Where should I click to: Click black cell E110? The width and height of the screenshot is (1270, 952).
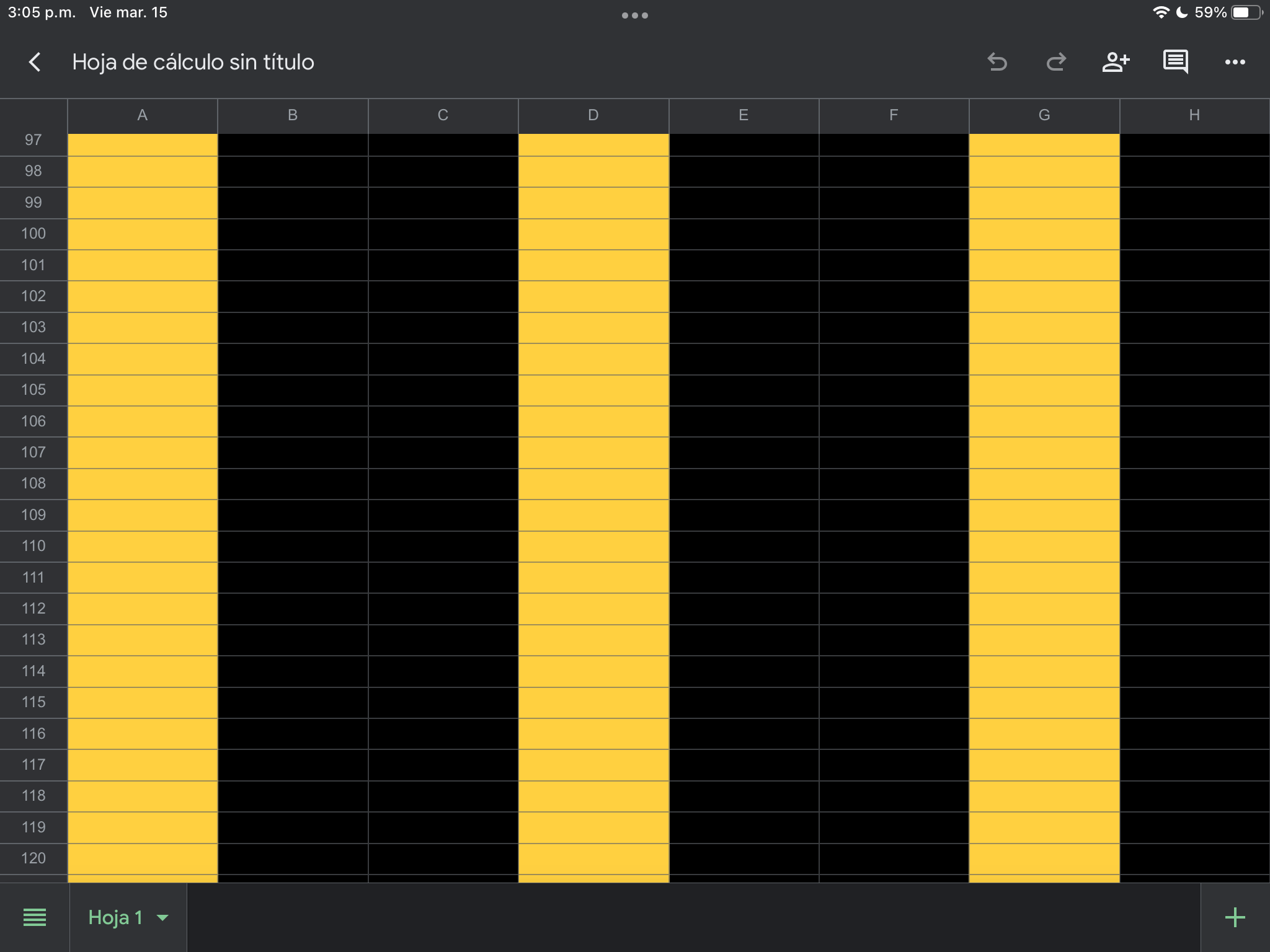[744, 547]
